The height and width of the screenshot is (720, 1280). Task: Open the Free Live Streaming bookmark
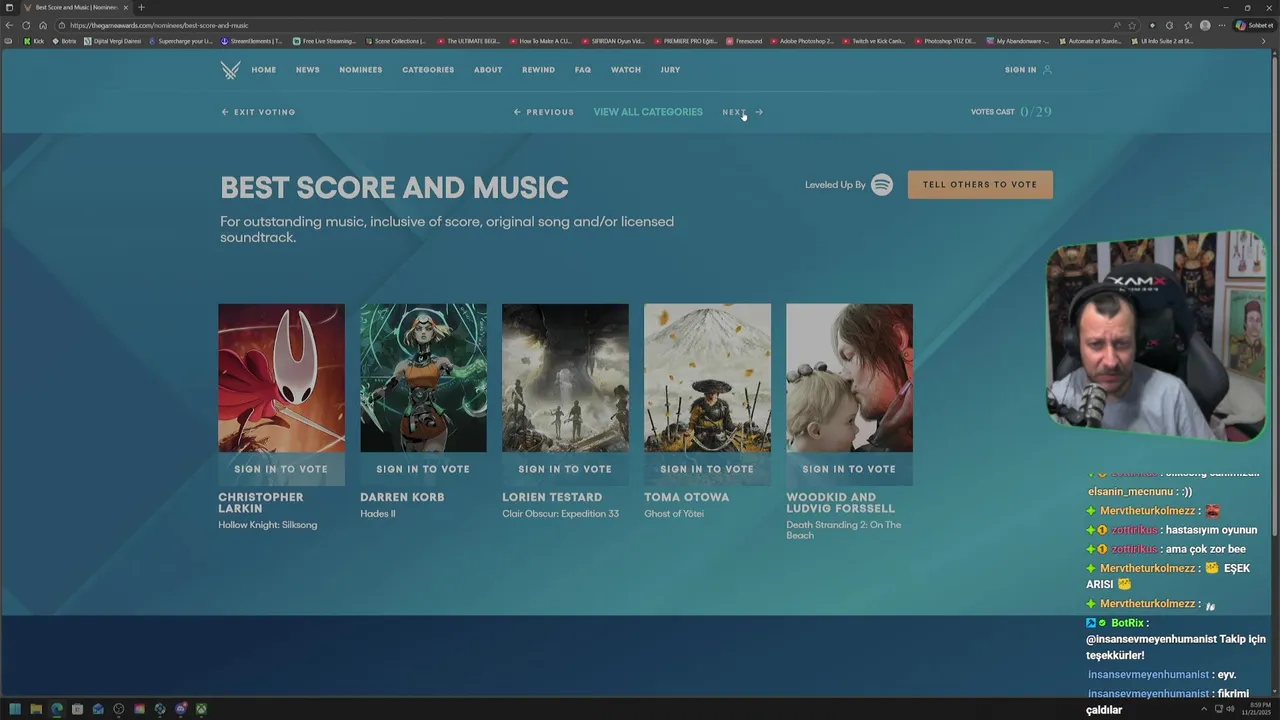[x=324, y=41]
